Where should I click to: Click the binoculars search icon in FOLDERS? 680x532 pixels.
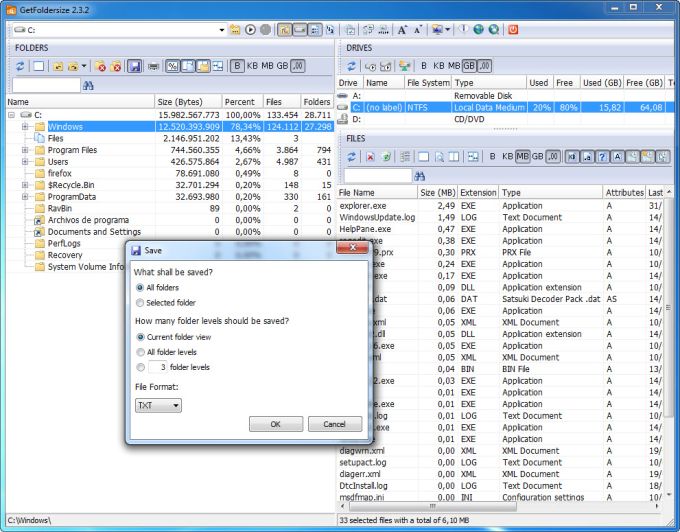coord(88,85)
